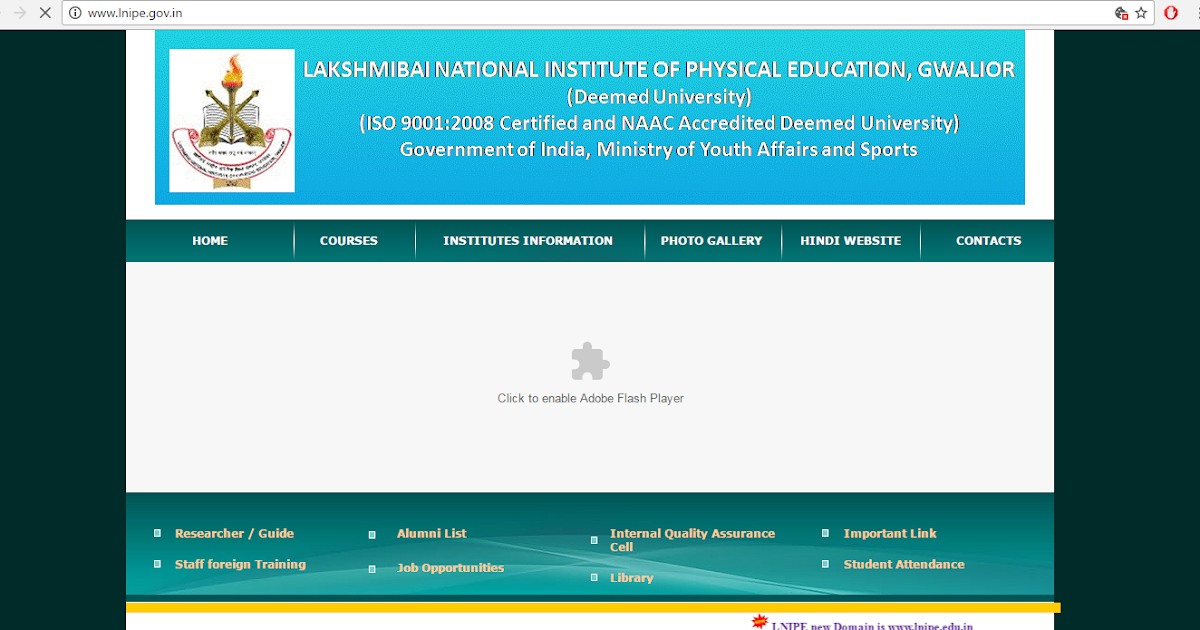Open INSTITUTES INFORMATION
Image resolution: width=1200 pixels, height=630 pixels.
528,240
